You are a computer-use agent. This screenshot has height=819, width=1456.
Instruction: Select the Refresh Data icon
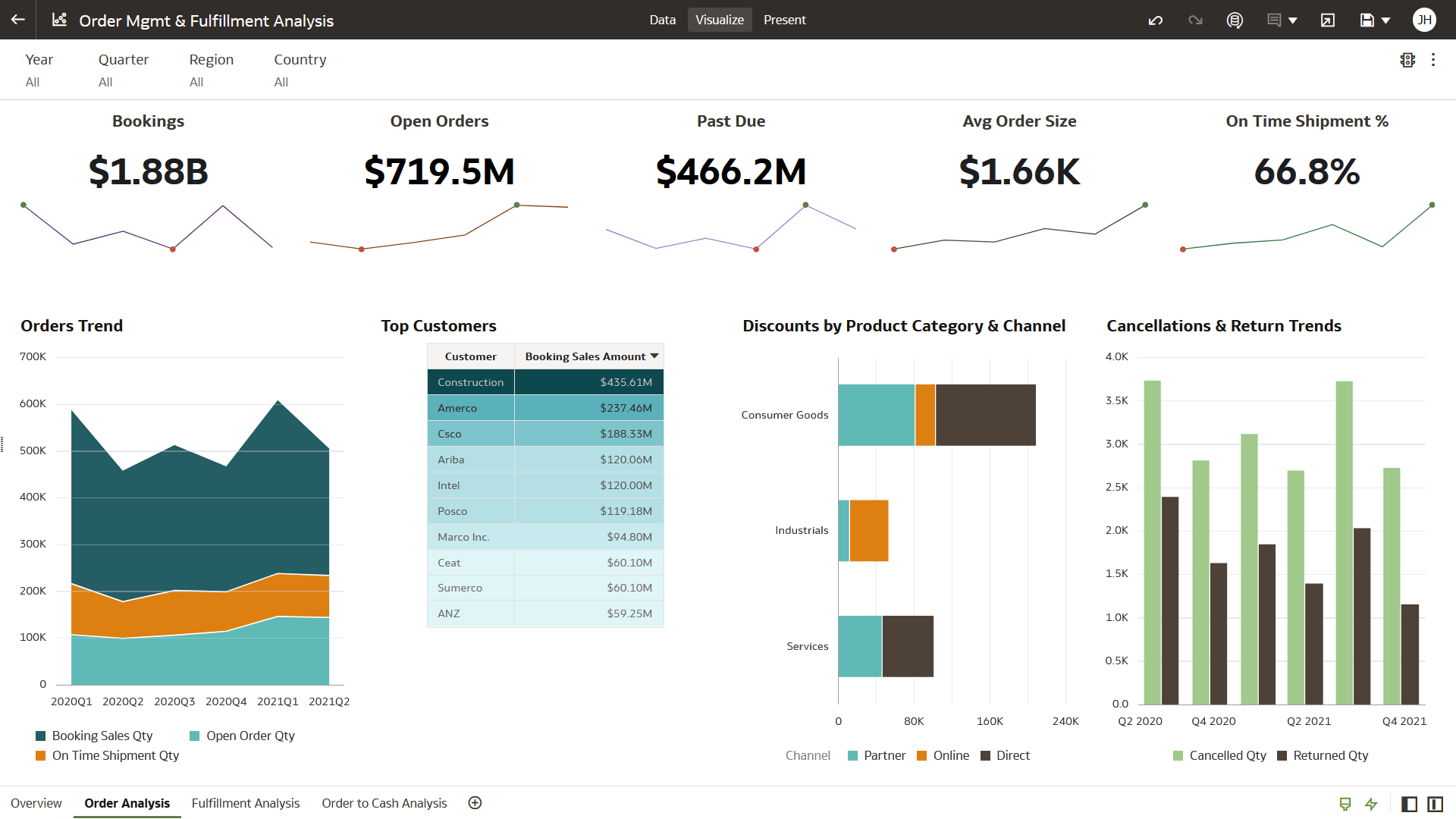(1235, 20)
